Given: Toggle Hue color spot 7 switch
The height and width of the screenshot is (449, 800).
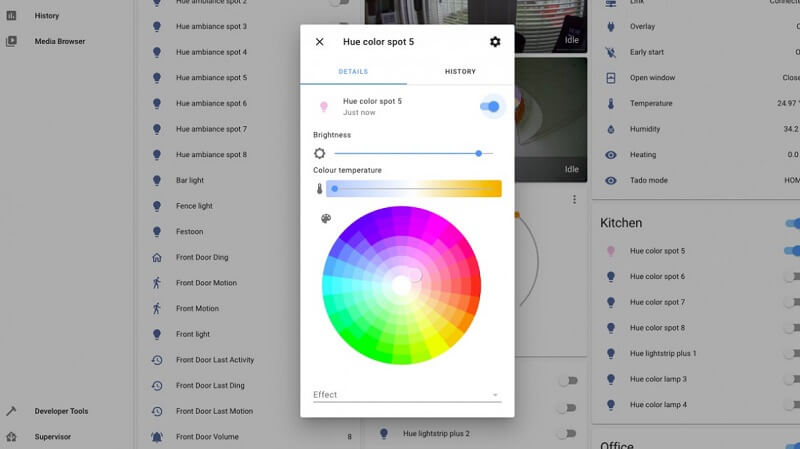Looking at the screenshot, I should pos(791,302).
